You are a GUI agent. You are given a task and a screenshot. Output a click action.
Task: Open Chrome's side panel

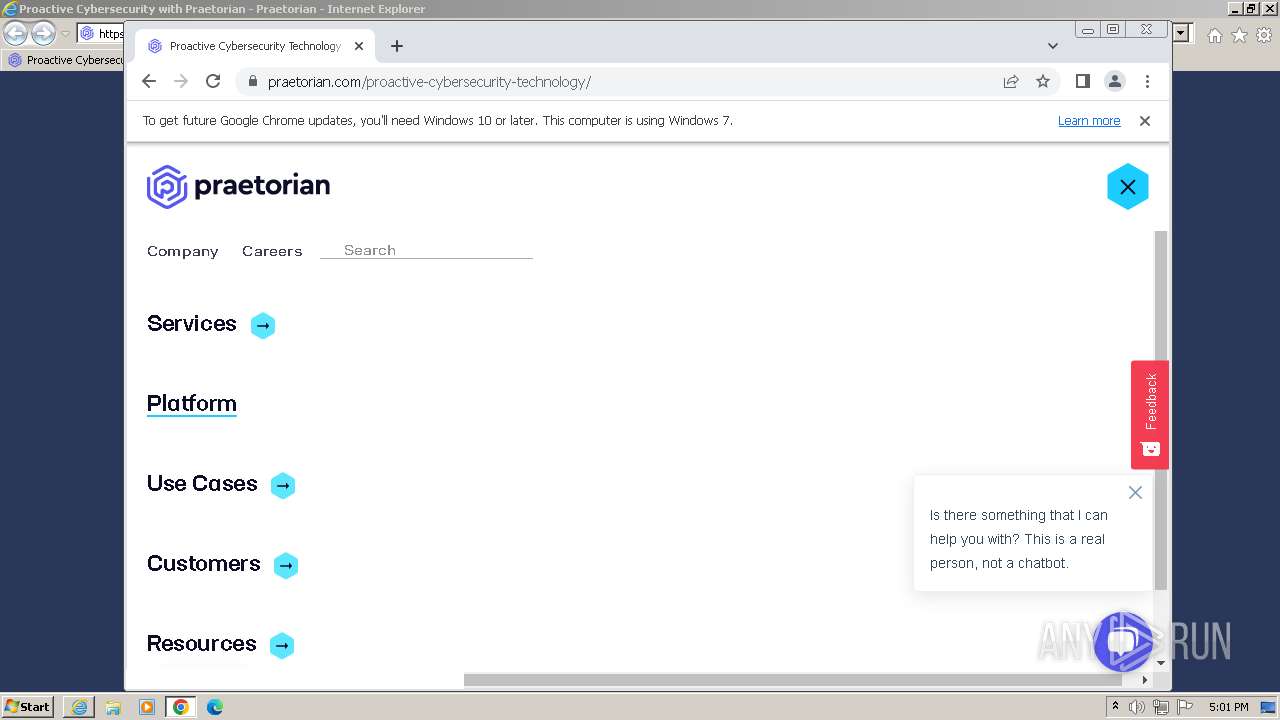tap(1082, 81)
